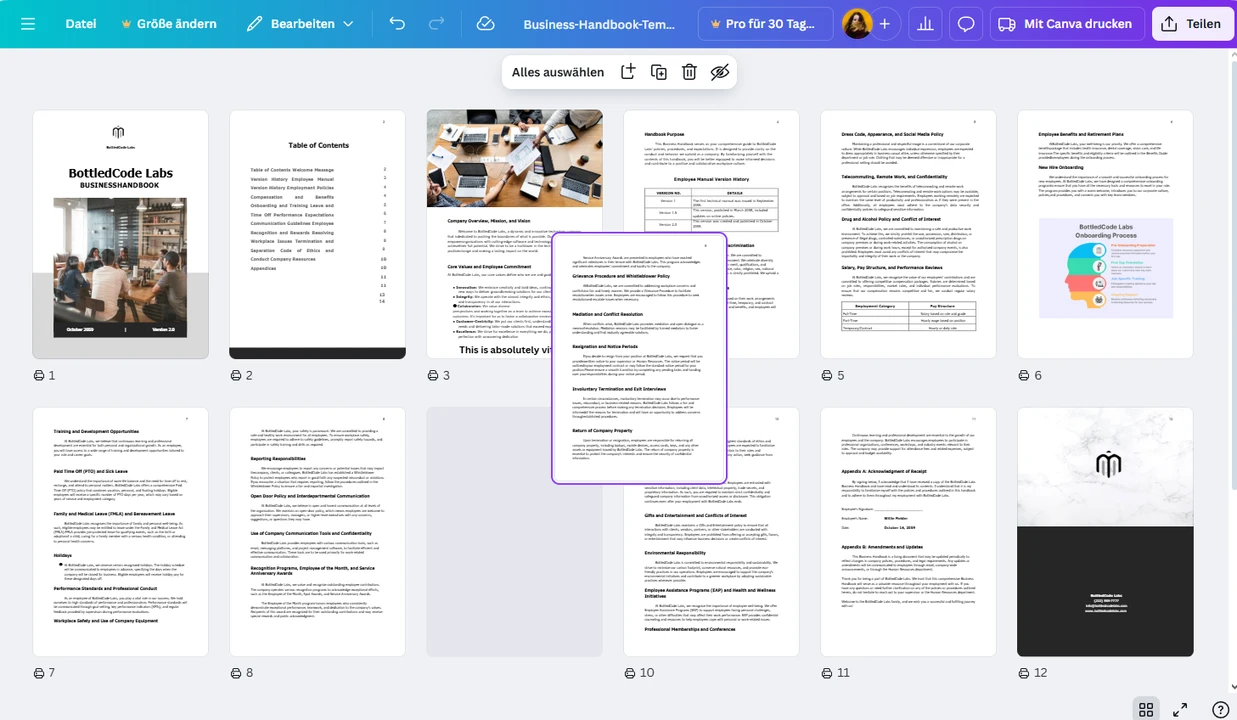Delete selected page trash icon
The height and width of the screenshot is (720, 1237).
pos(689,72)
